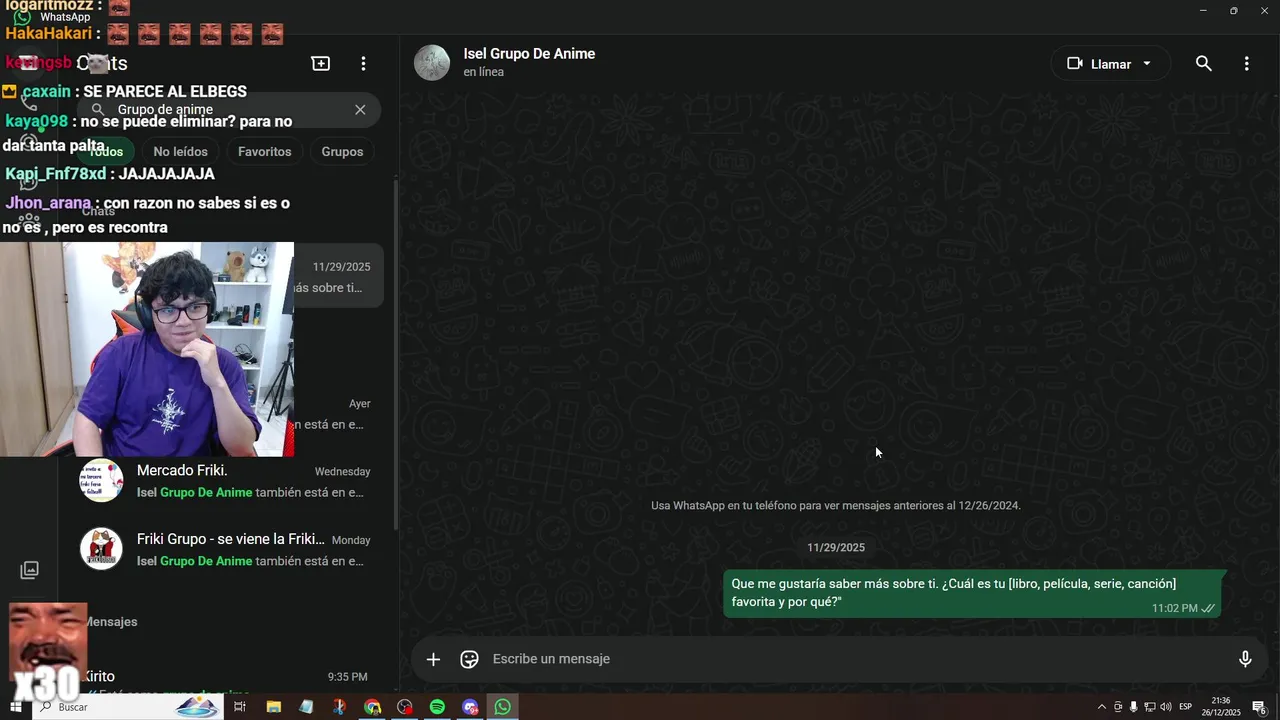Image resolution: width=1280 pixels, height=720 pixels.
Task: Click the Llamar call button
Action: 1099,64
